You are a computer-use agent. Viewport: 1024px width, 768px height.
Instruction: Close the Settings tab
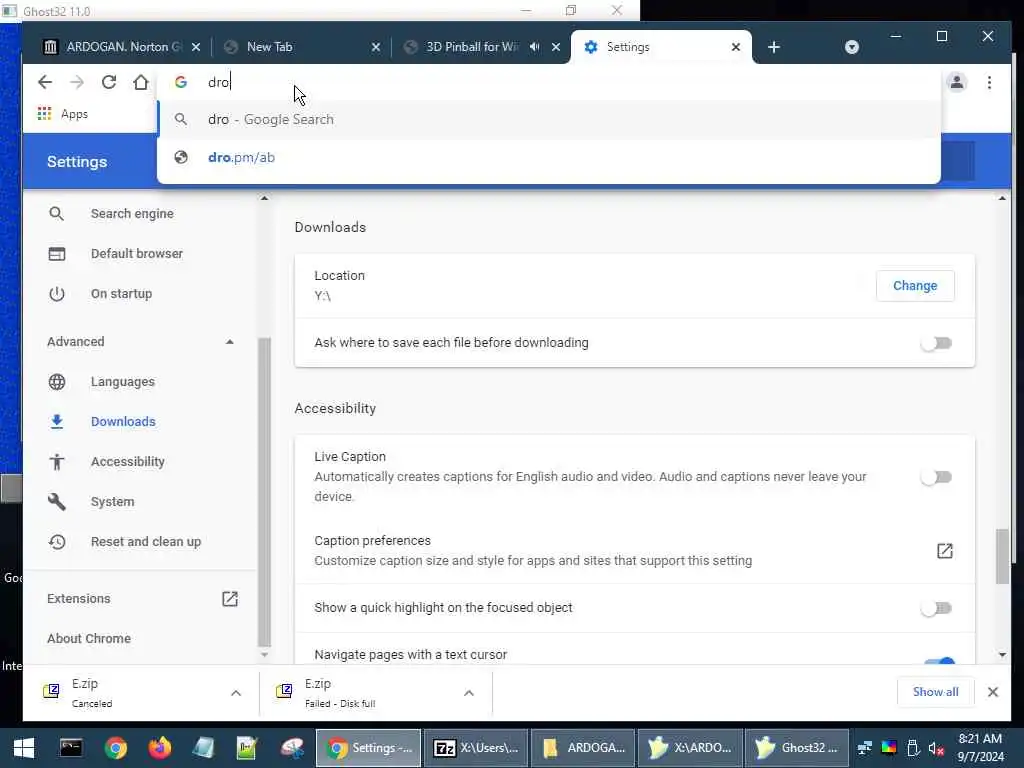(x=736, y=47)
